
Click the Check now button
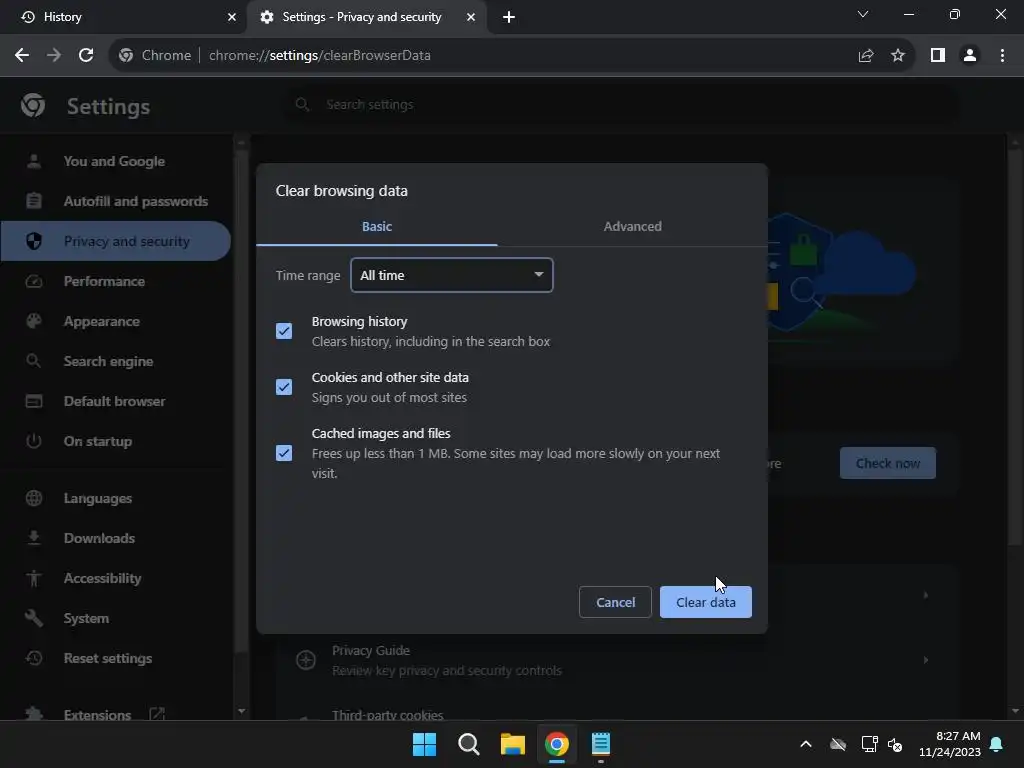pyautogui.click(x=888, y=463)
